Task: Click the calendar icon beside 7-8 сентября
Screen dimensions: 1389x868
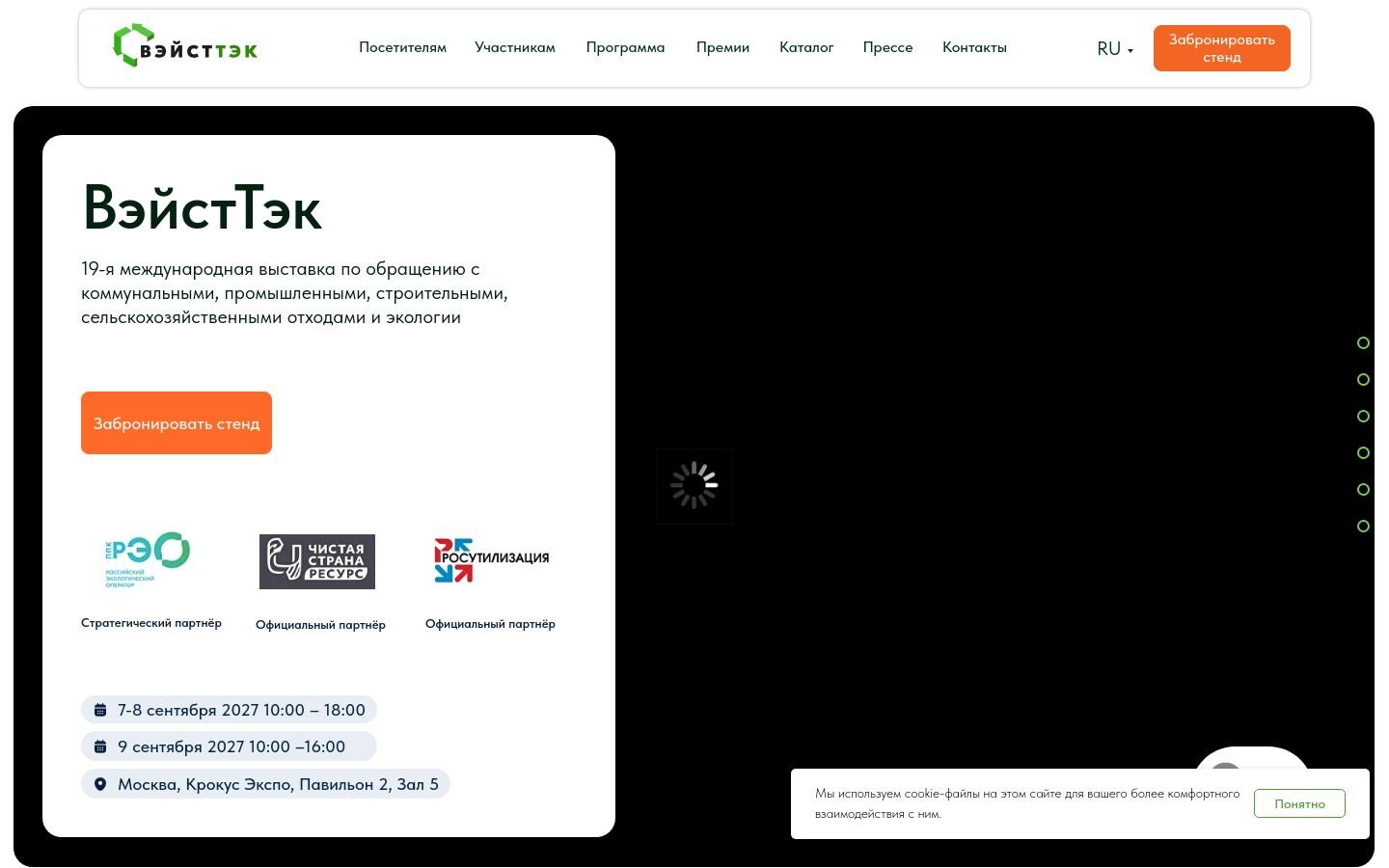Action: tap(100, 711)
